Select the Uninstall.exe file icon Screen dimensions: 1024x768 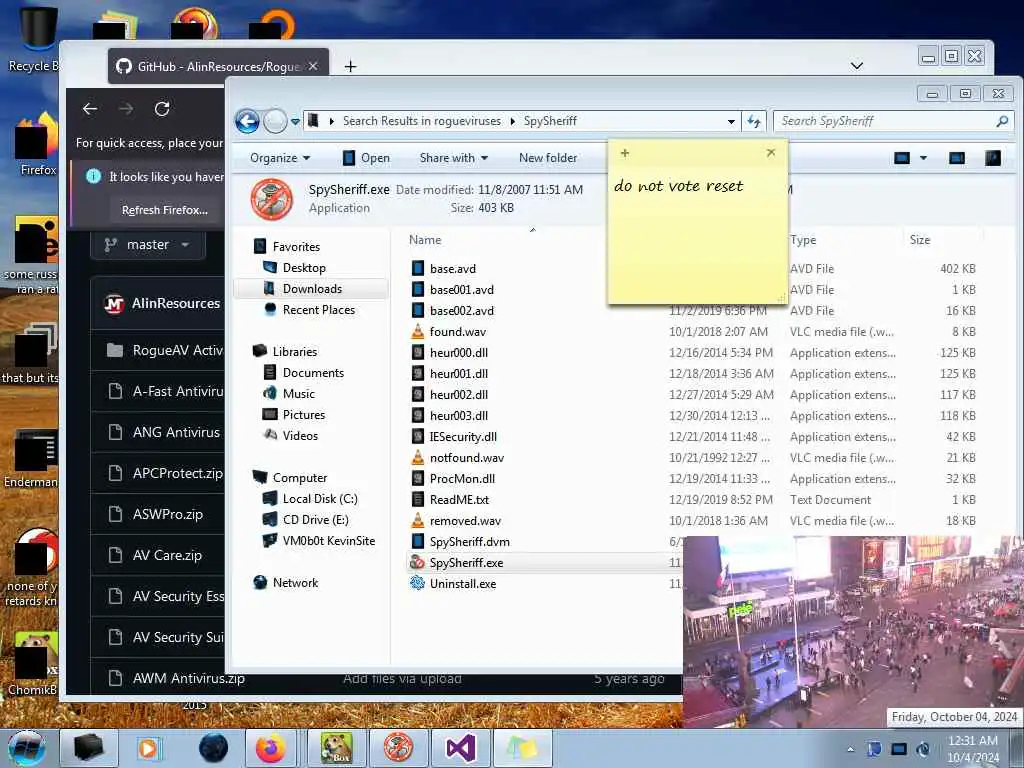coord(417,583)
